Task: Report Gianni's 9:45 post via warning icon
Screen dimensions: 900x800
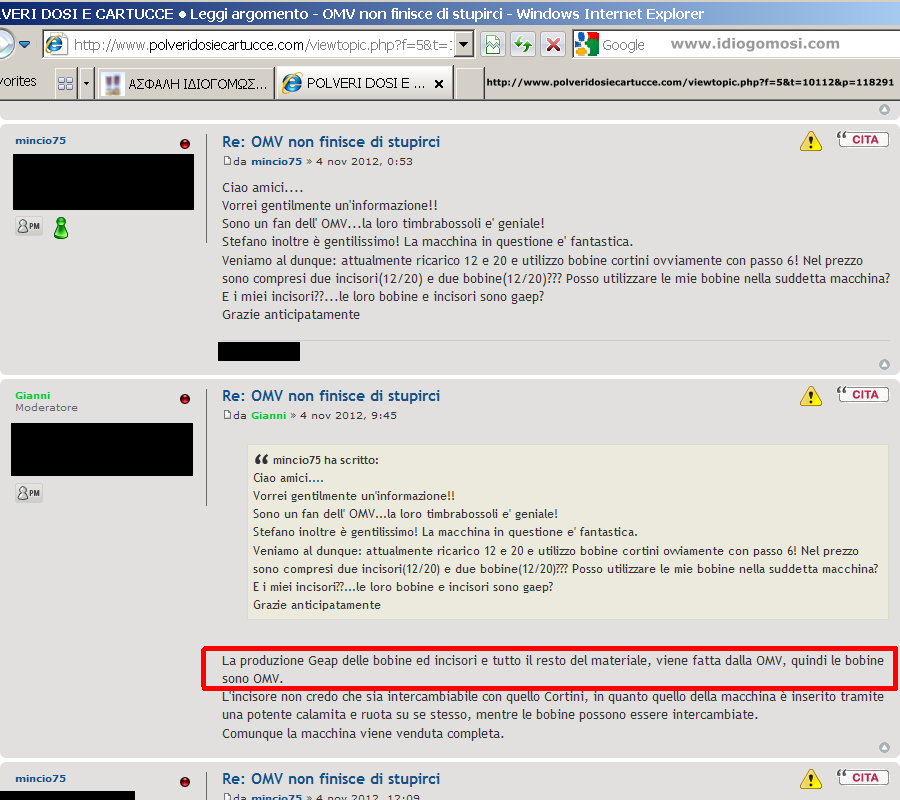Action: pyautogui.click(x=810, y=395)
